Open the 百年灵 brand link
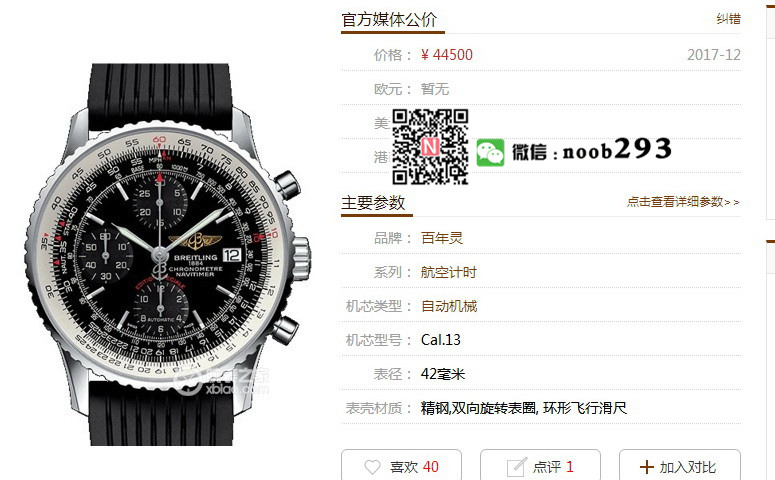 click(x=442, y=238)
